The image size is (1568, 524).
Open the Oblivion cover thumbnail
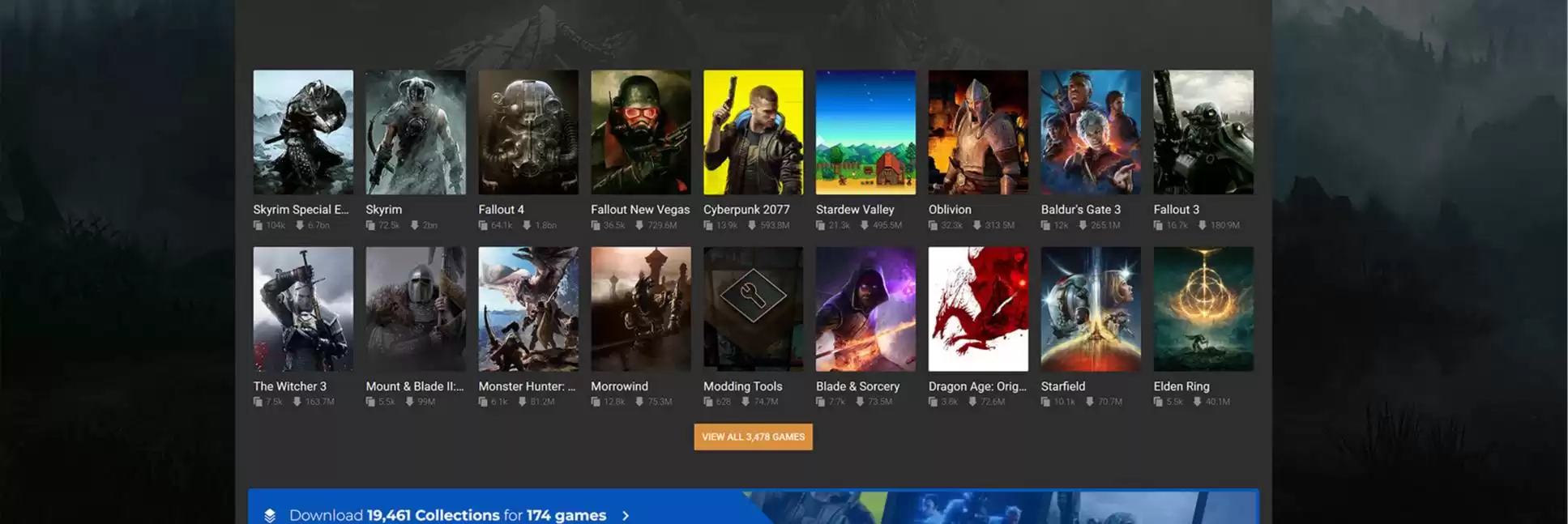(978, 132)
